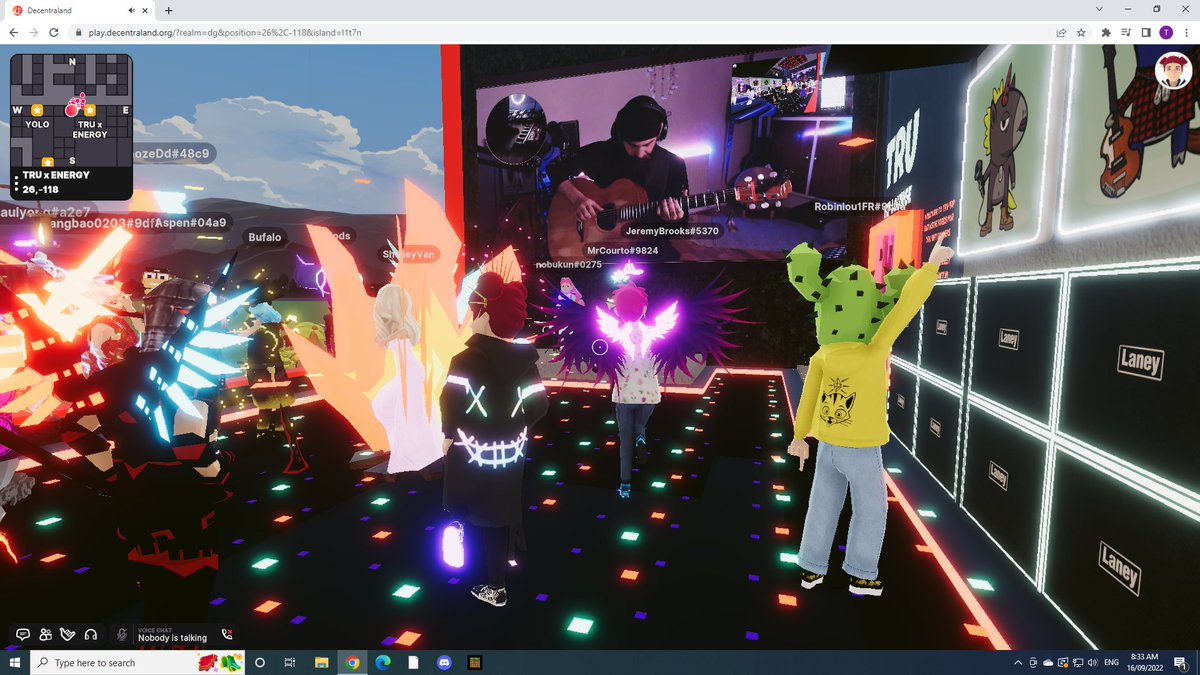Viewport: 1200px width, 675px height.
Task: Select player name Robinlou1FR
Action: (860, 207)
